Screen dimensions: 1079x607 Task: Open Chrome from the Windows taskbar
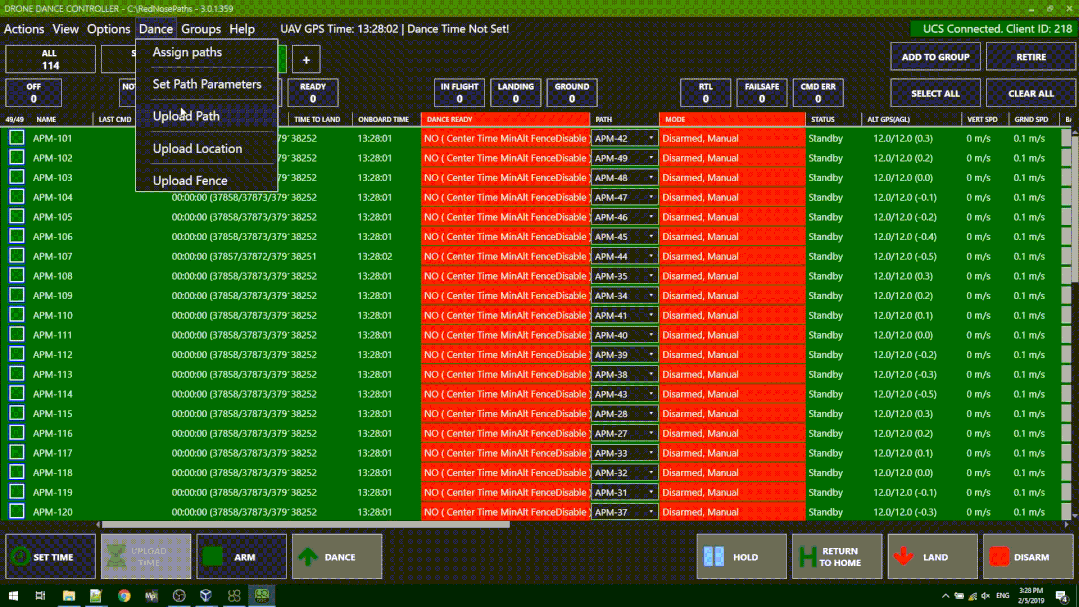click(124, 596)
